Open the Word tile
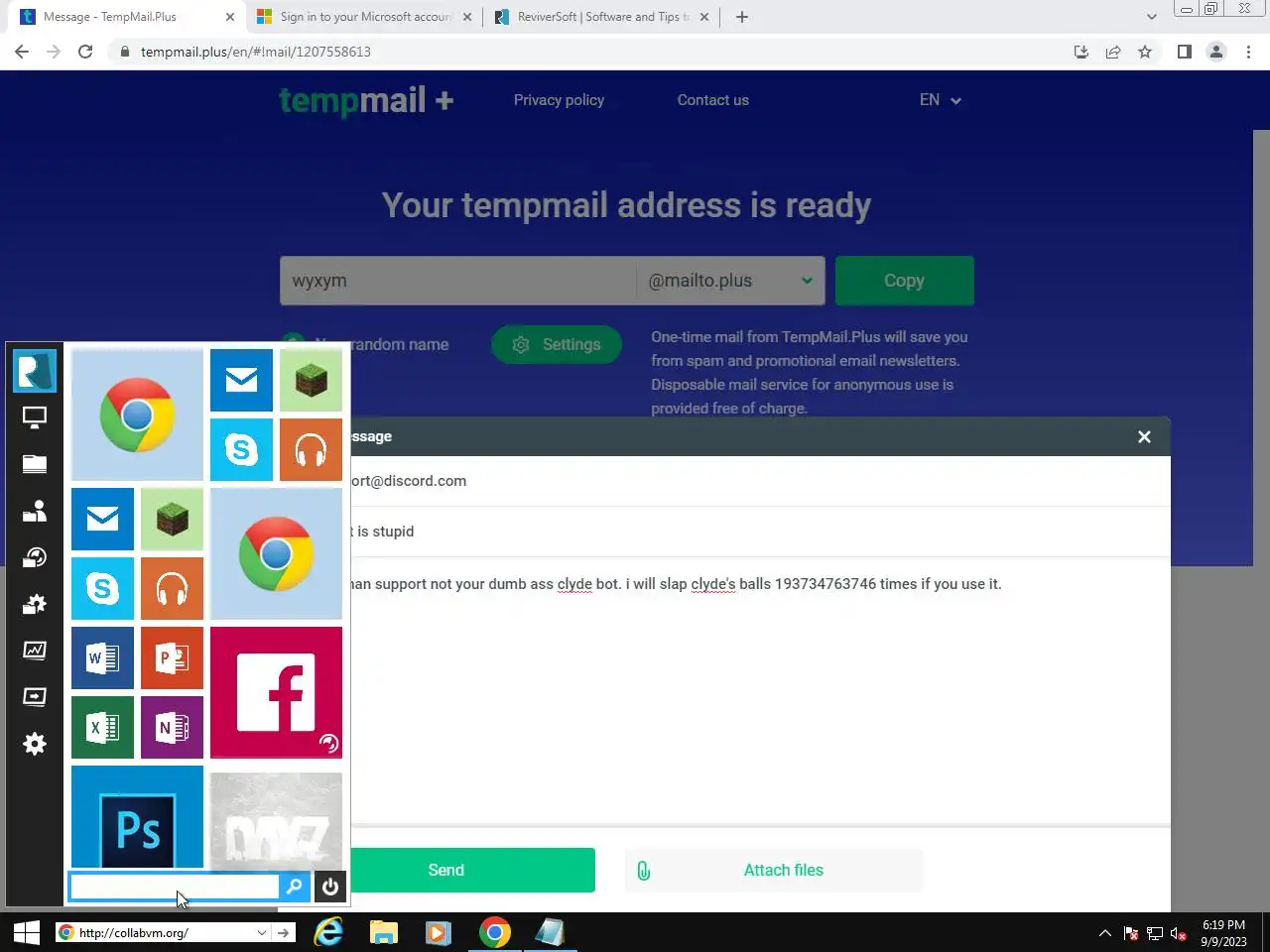The image size is (1270, 952). point(102,657)
